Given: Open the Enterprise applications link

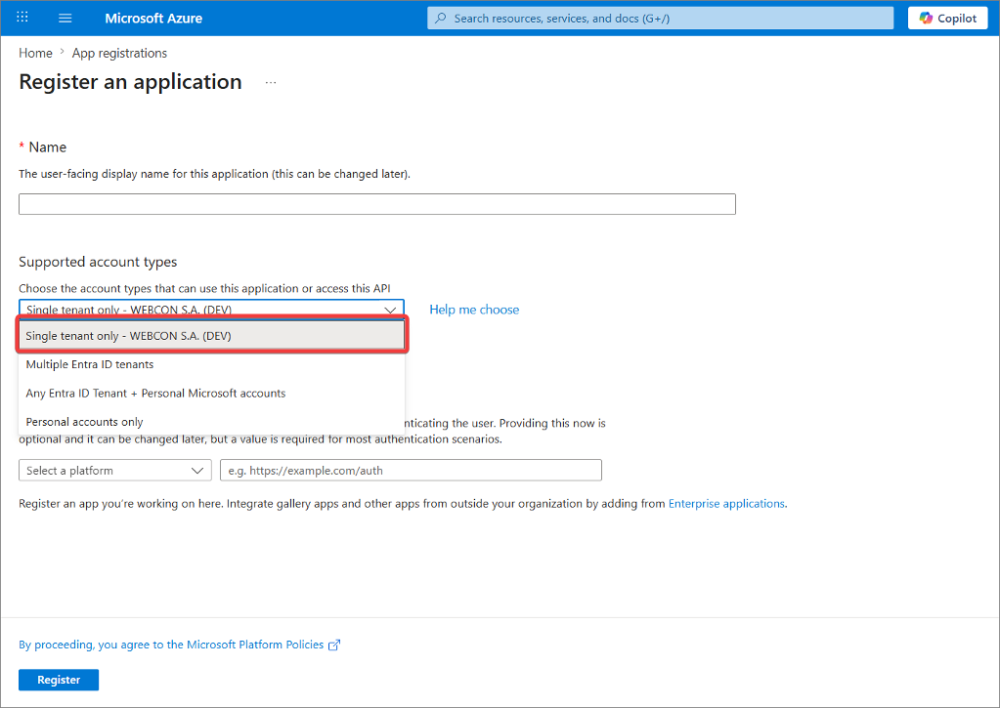Looking at the screenshot, I should 726,504.
